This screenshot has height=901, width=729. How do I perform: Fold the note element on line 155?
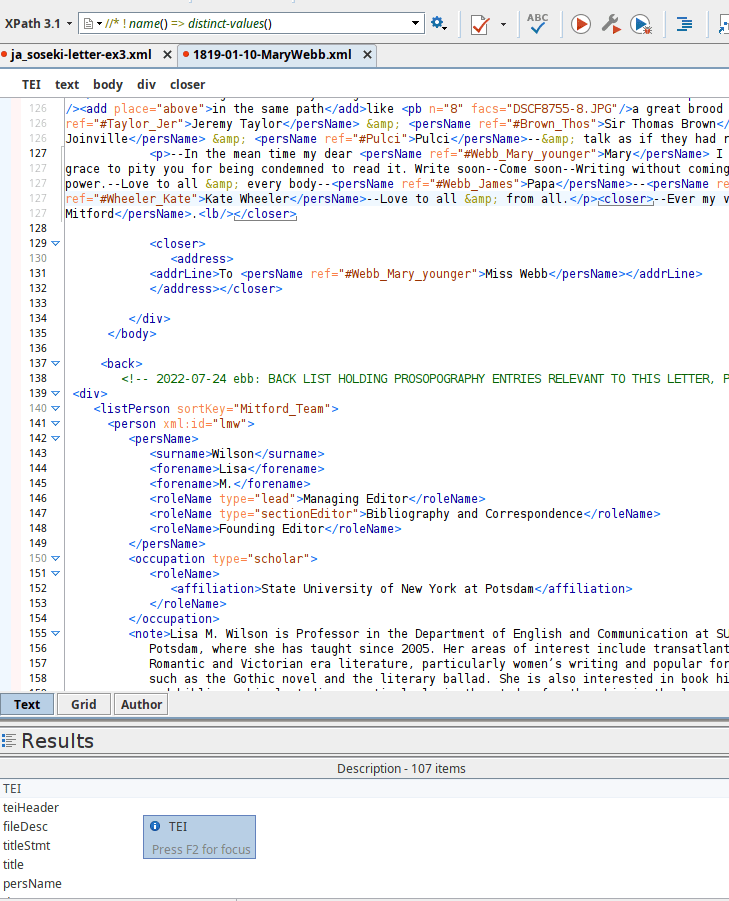click(x=56, y=633)
